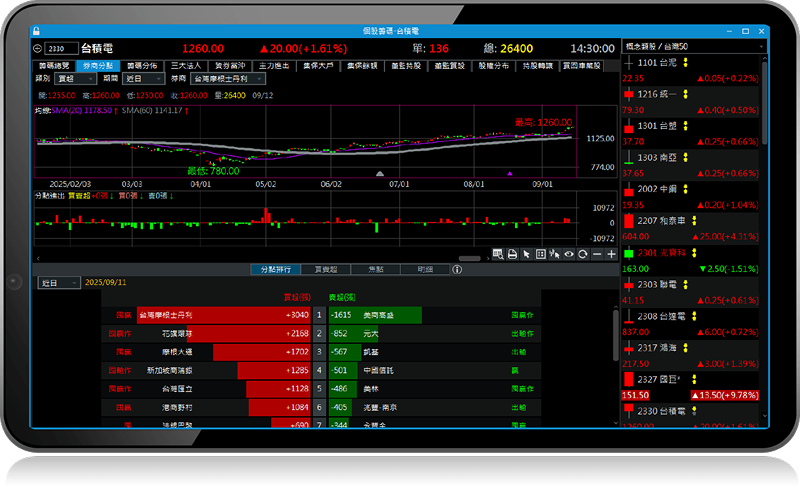Open the chart data search icon
Image resolution: width=800 pixels, height=485 pixels.
(x=498, y=254)
